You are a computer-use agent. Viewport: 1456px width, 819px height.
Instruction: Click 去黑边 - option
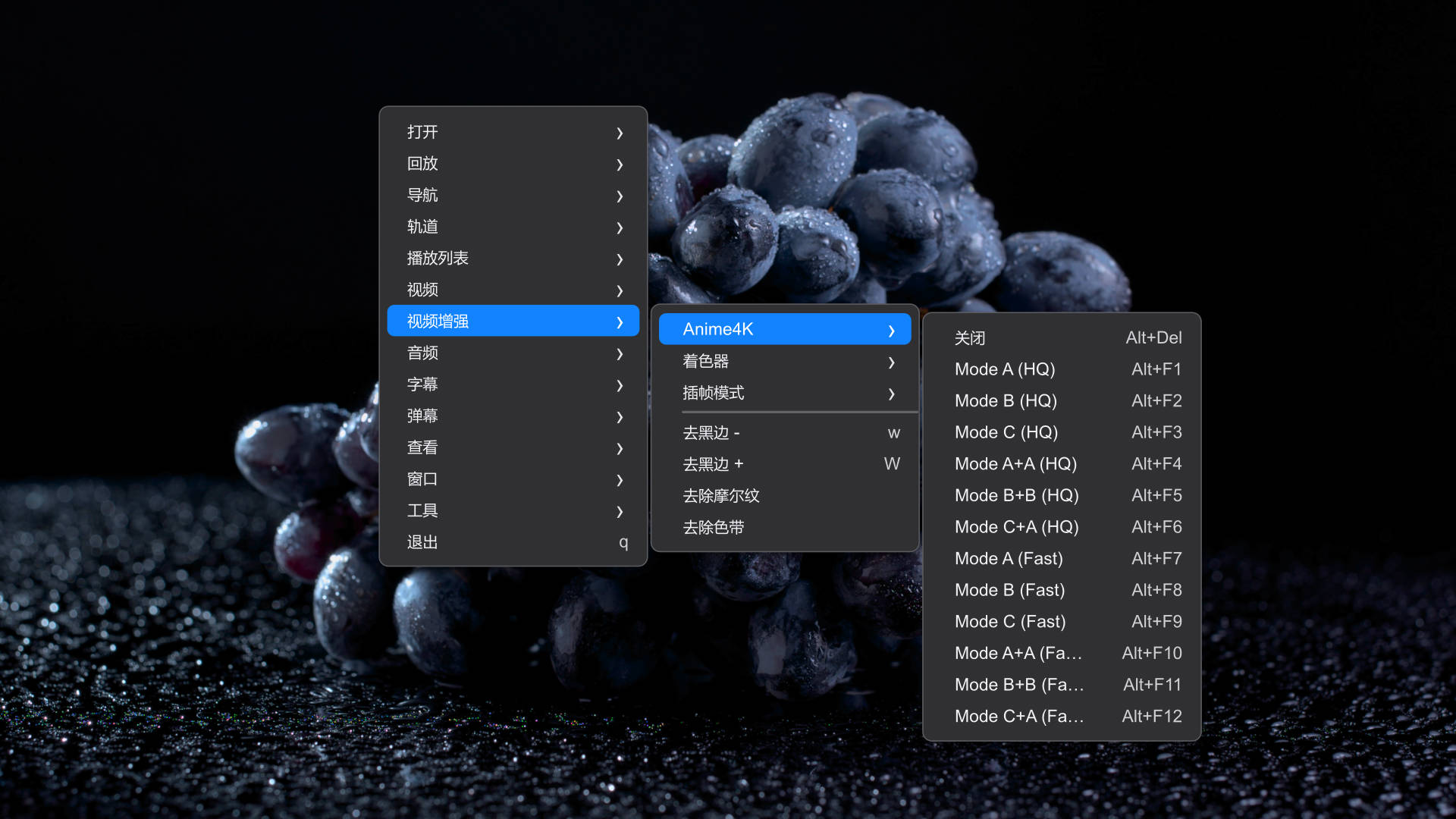pyautogui.click(x=785, y=433)
